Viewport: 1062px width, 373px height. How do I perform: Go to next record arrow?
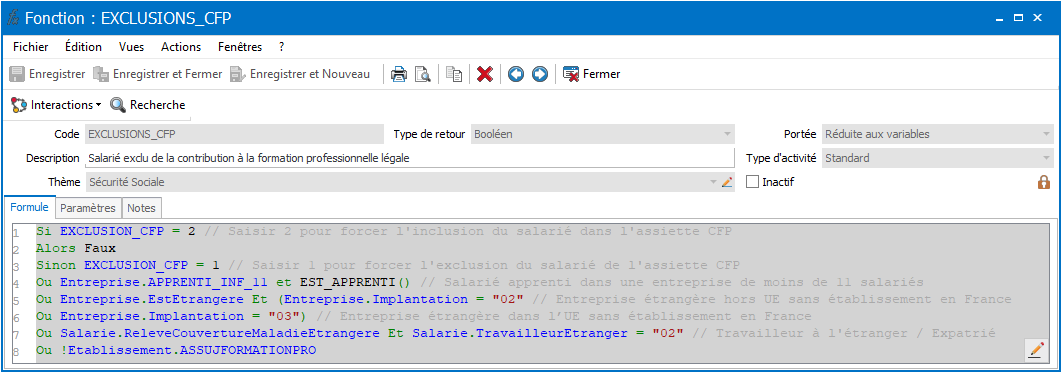point(539,74)
